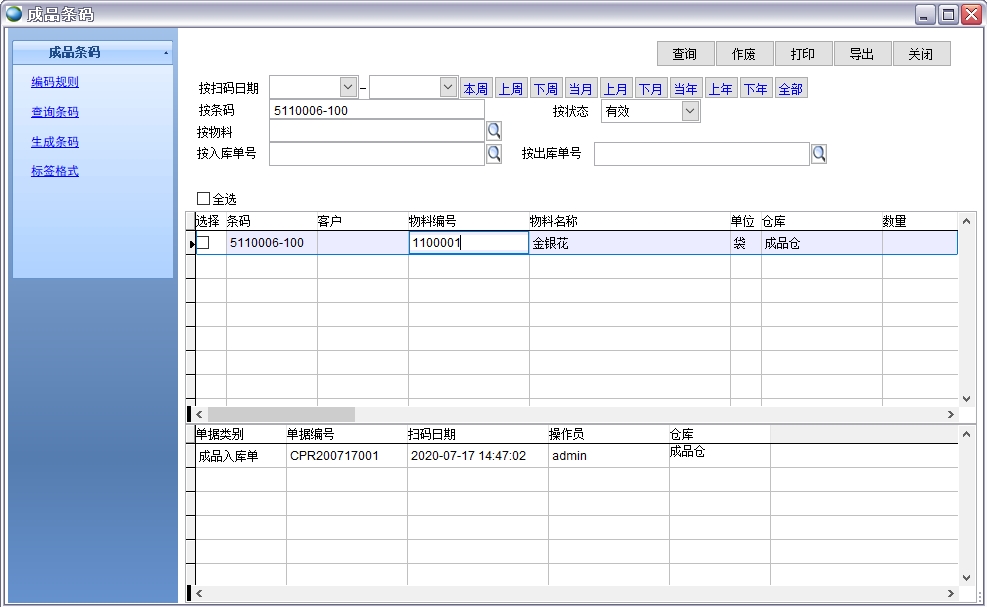
Task: Expand the 按状态 status dropdown
Action: (690, 111)
